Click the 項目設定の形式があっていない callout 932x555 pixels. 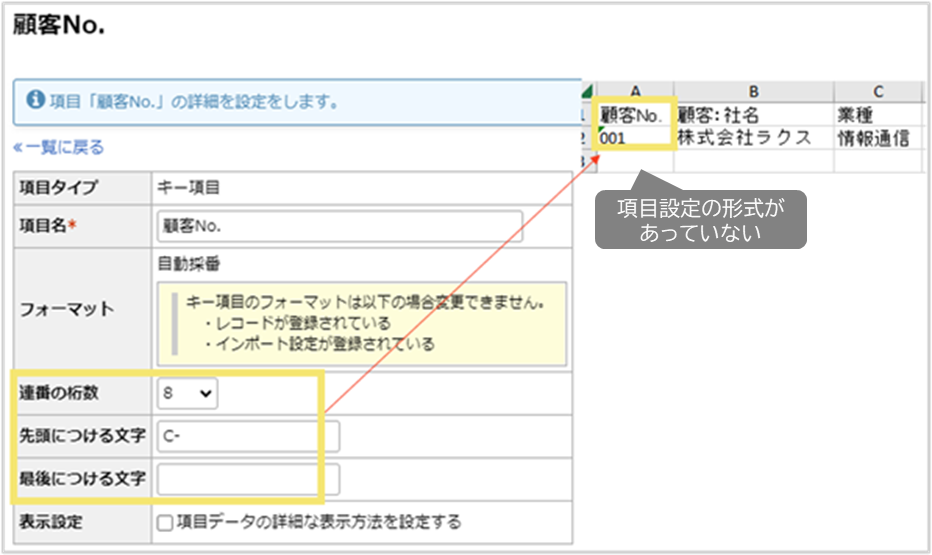tap(700, 220)
